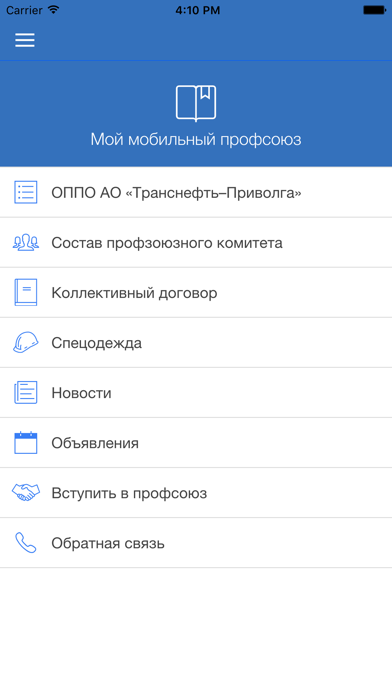This screenshot has height=696, width=392.
Task: Click the people group icon
Action: click(x=26, y=242)
